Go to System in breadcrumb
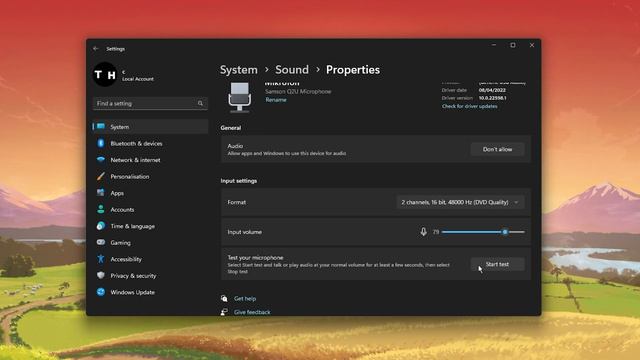The image size is (640, 360). 239,70
